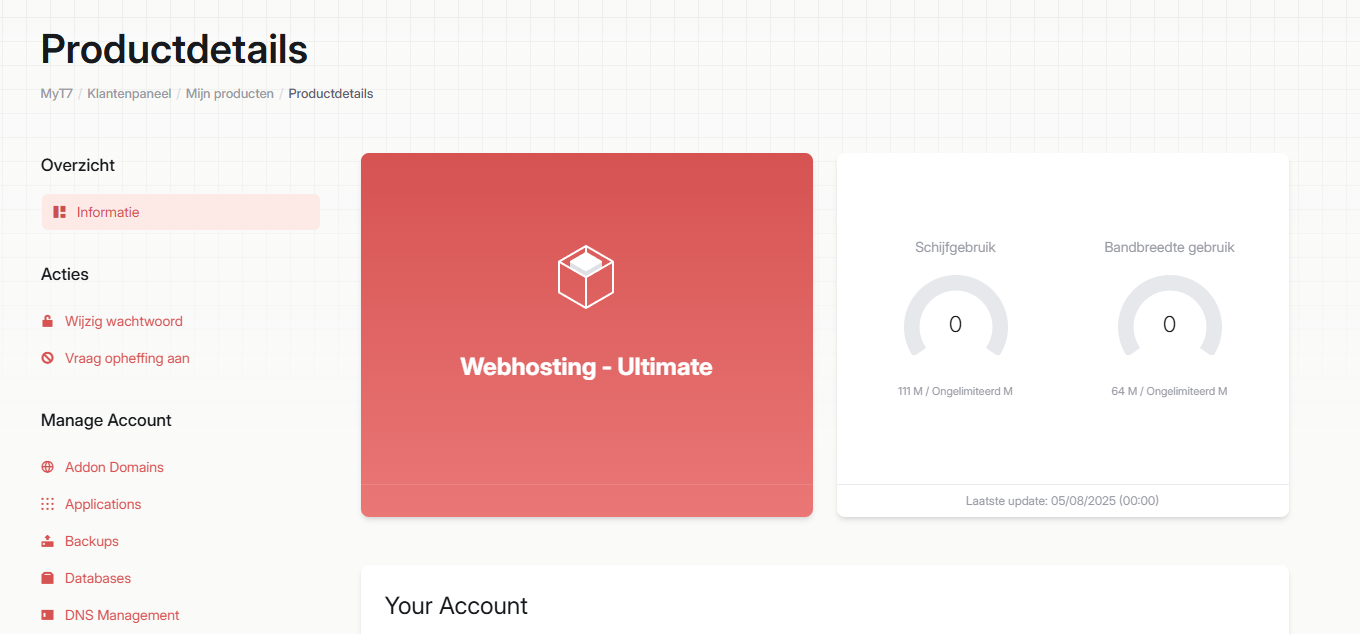1360x634 pixels.
Task: Open the Informatie overview menu item
Action: 108,212
